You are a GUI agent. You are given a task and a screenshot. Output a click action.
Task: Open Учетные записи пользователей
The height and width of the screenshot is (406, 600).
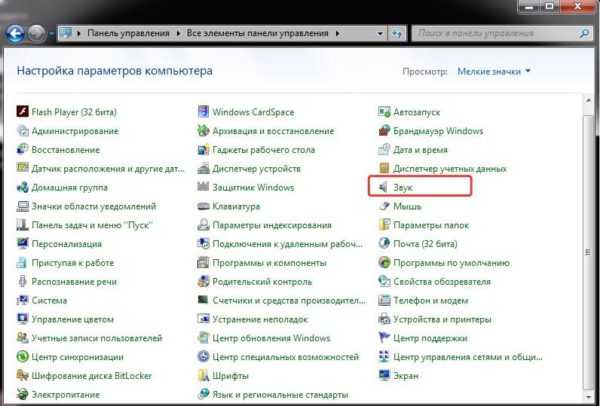[x=90, y=338]
